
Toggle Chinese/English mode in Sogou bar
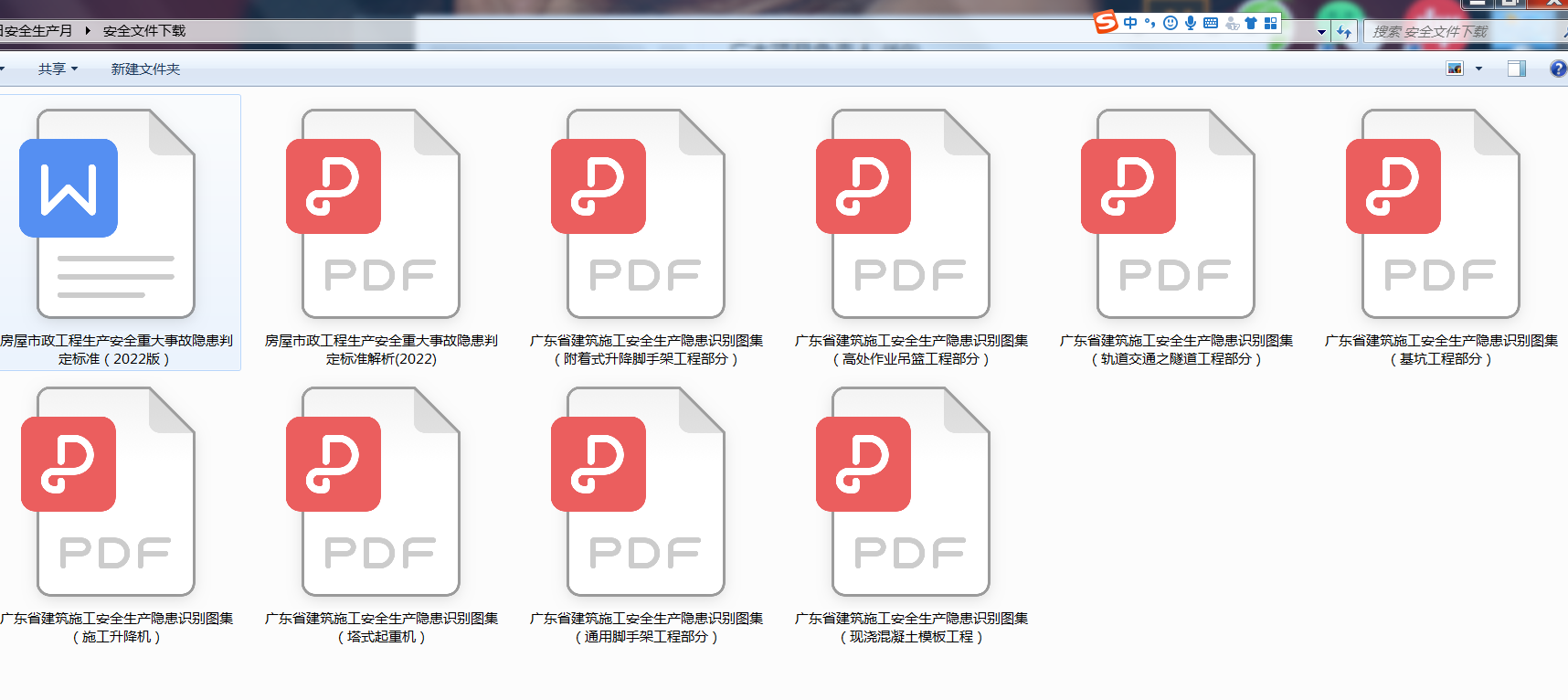point(1130,23)
